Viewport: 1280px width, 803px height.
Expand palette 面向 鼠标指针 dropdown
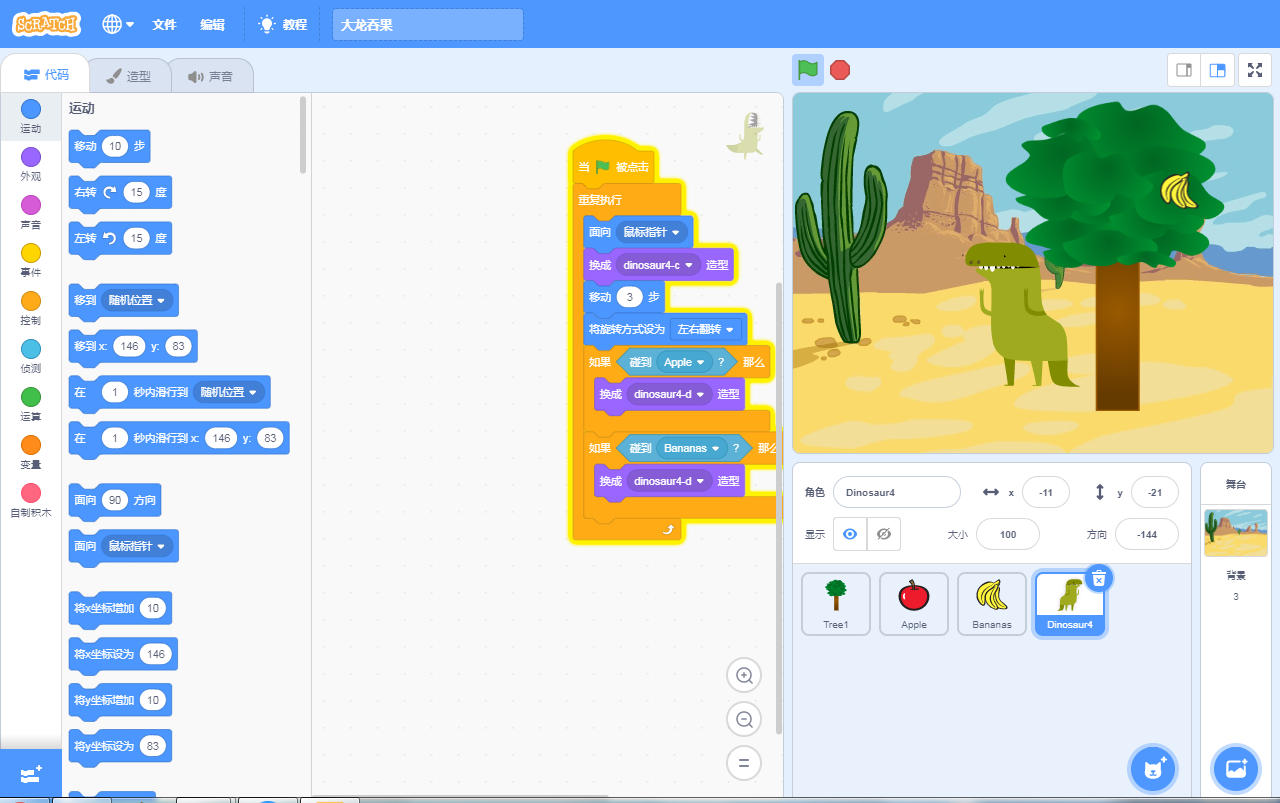[x=137, y=546]
